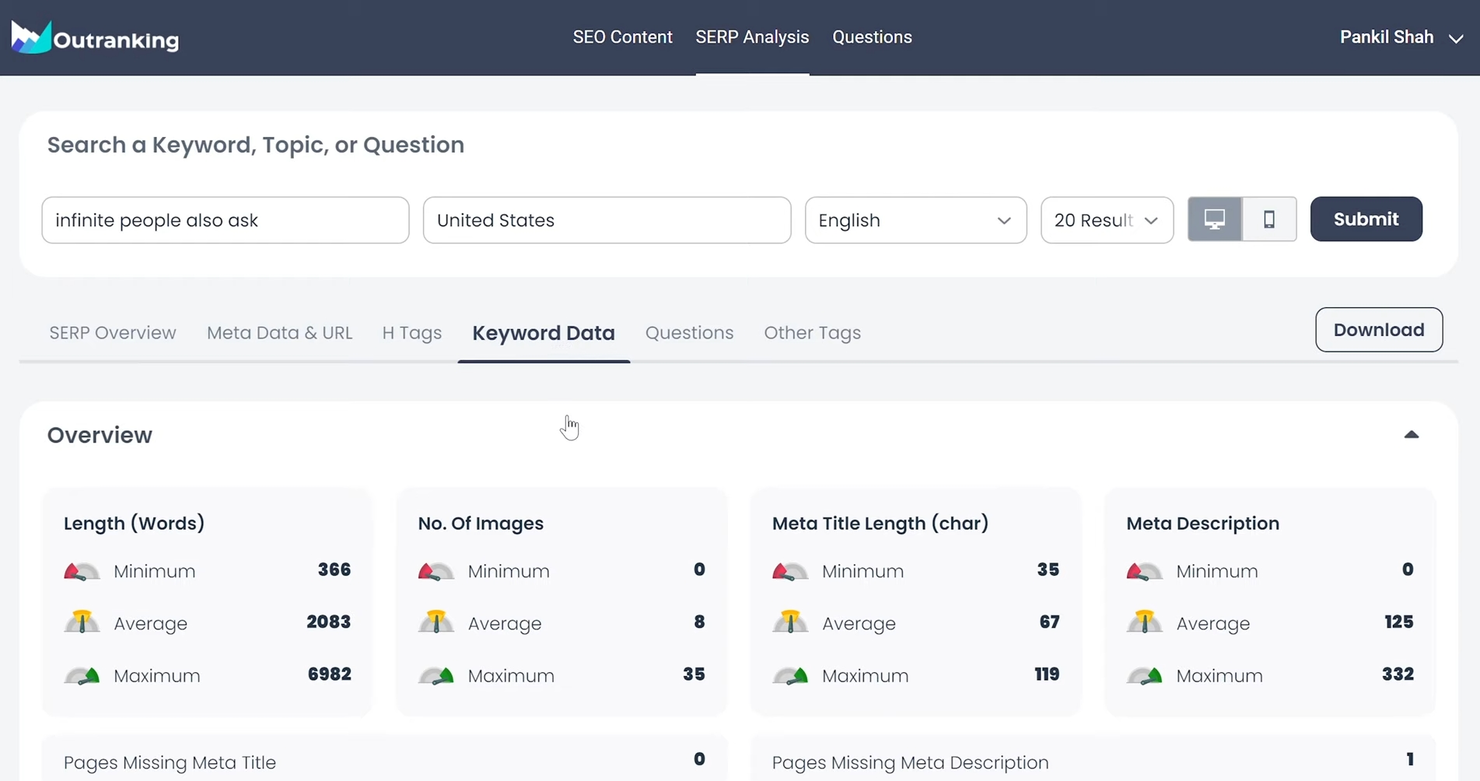This screenshot has width=1480, height=781.
Task: Click the Maximum gauge icon under No. Of Images
Action: click(436, 674)
